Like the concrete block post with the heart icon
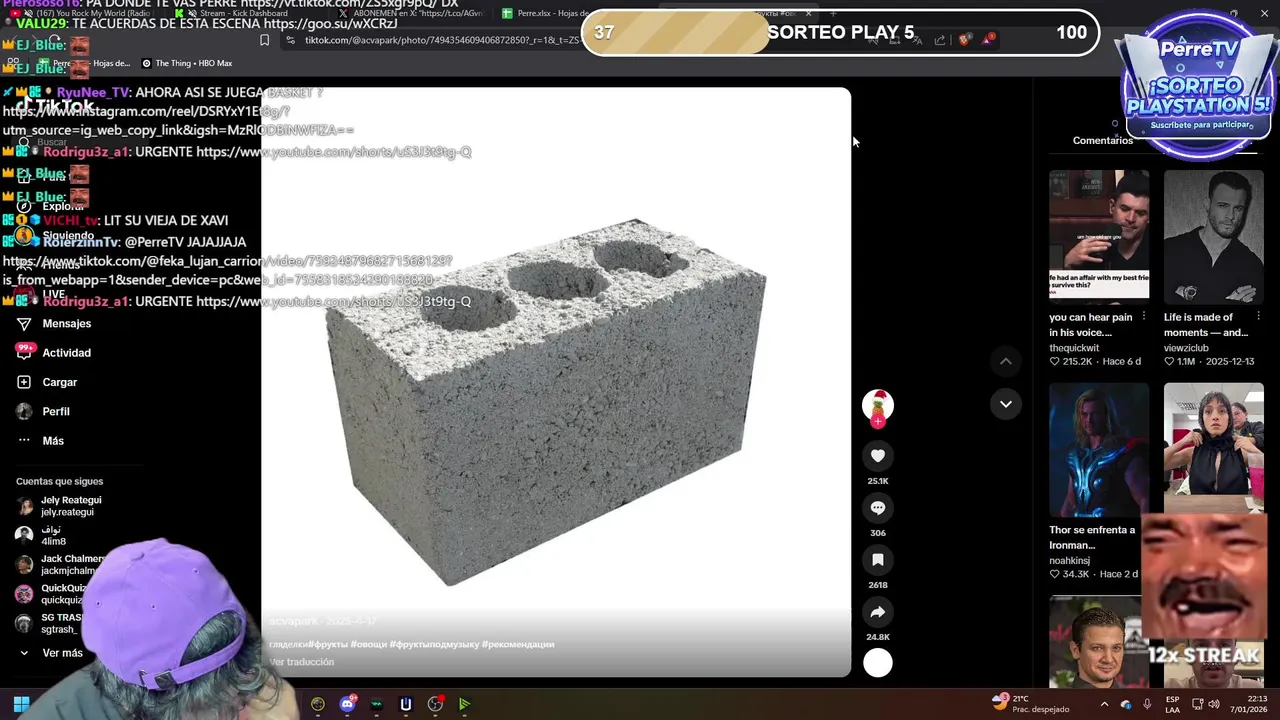The image size is (1280, 720). 877,456
